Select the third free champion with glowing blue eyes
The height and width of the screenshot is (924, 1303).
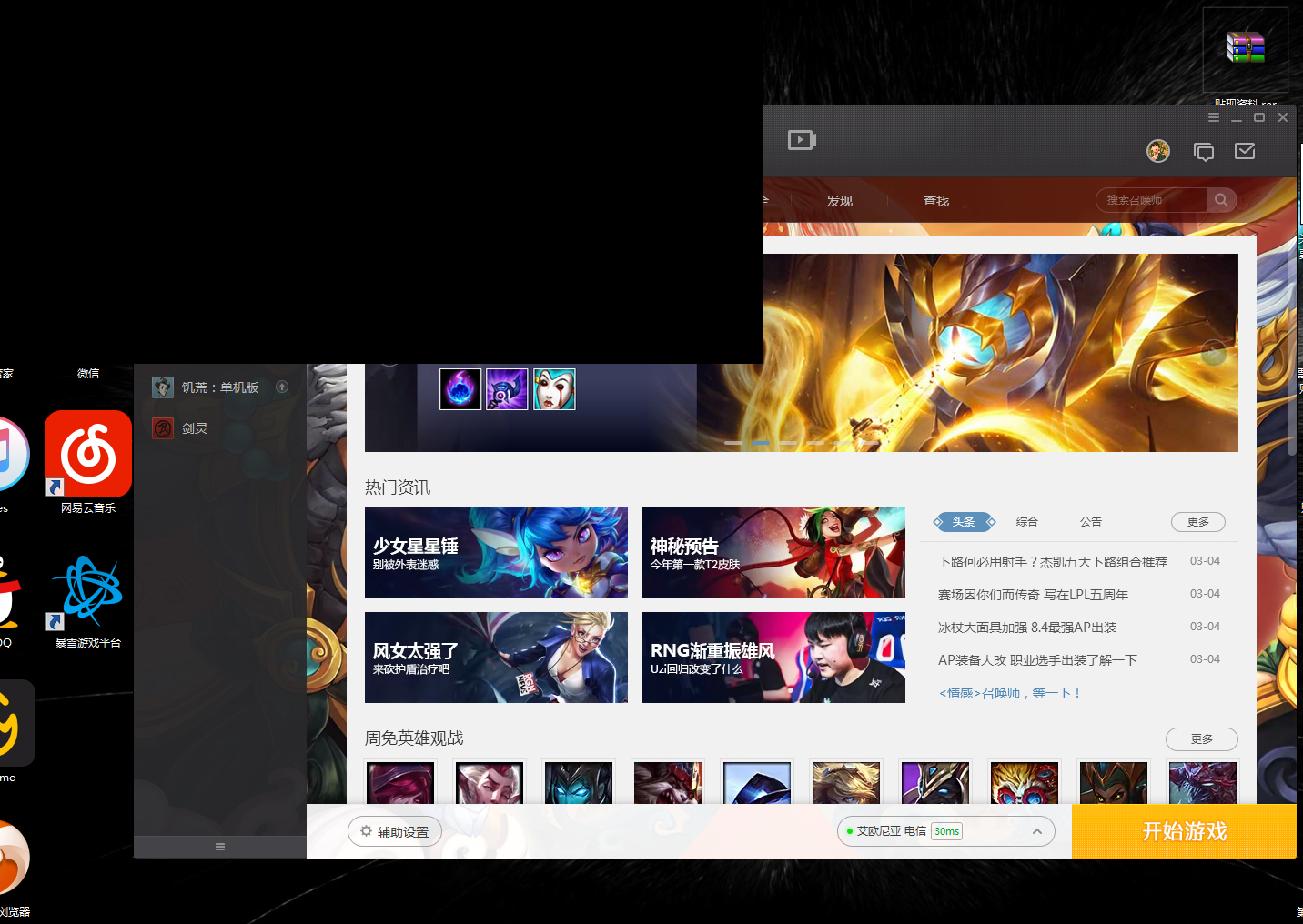point(579,783)
